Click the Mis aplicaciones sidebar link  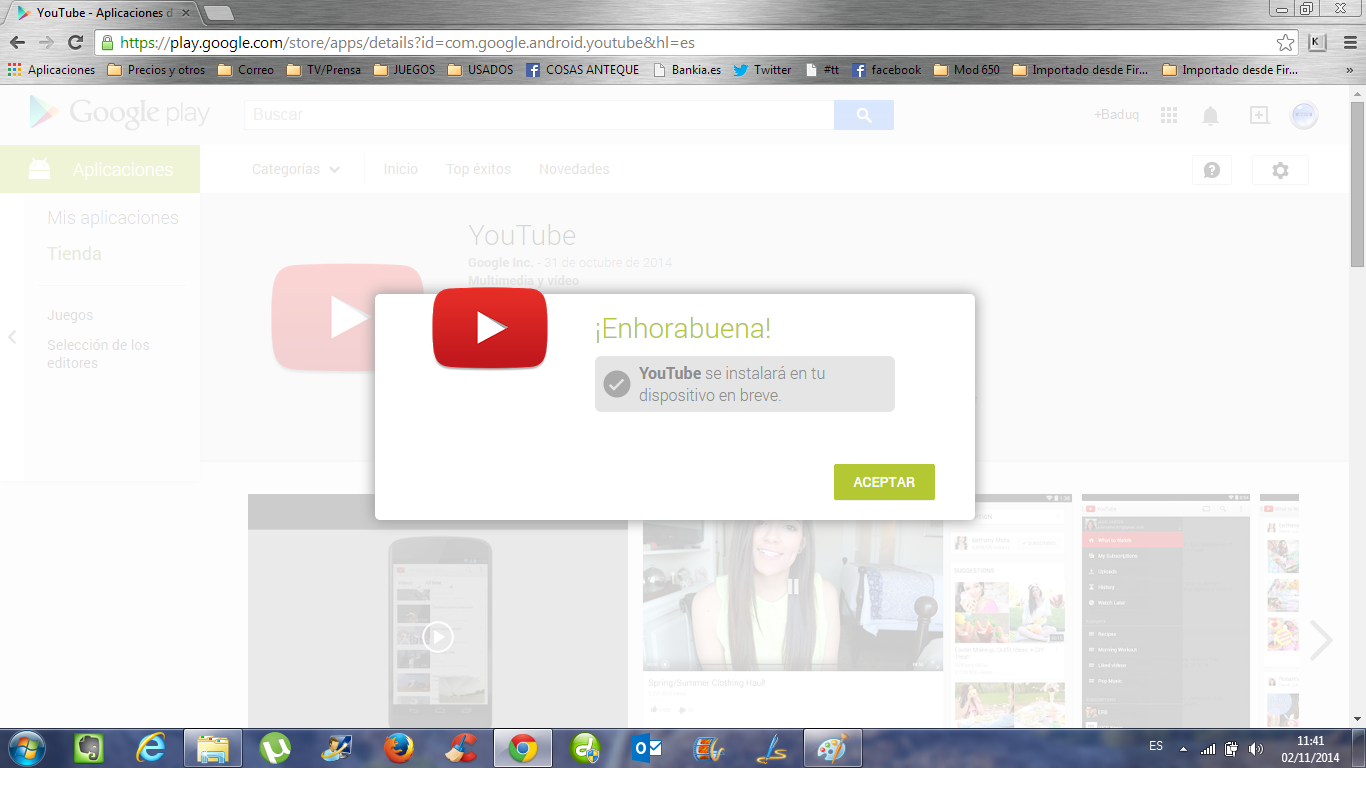[x=112, y=218]
